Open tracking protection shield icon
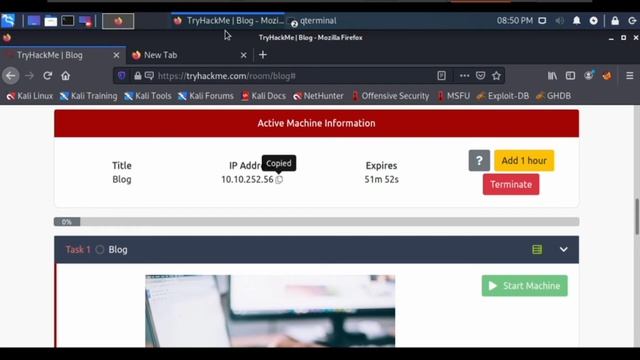640x360 pixels. (x=122, y=76)
